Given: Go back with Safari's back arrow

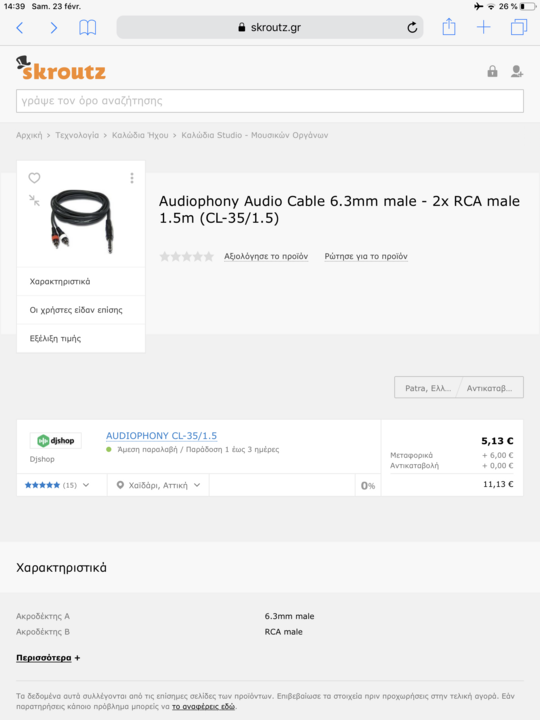Looking at the screenshot, I should click(20, 28).
